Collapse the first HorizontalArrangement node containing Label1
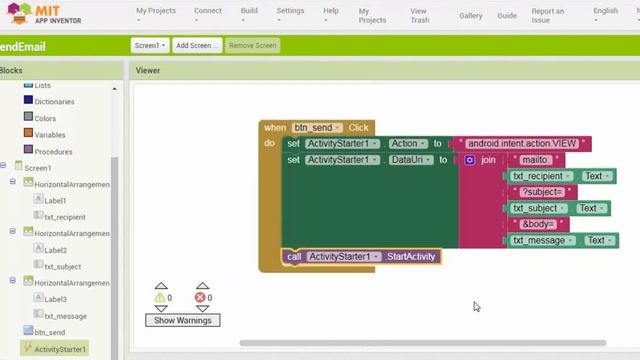Screen dimensions: 640x360 click(13, 182)
